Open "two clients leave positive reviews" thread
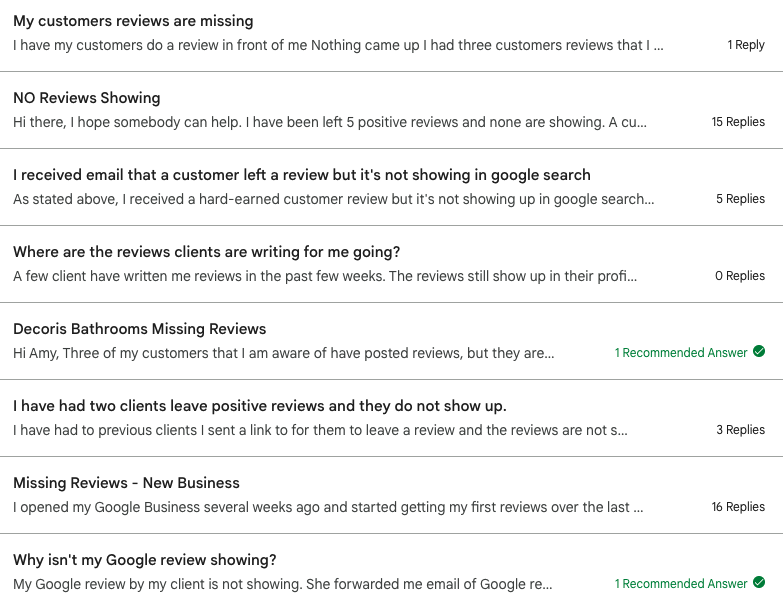This screenshot has height=607, width=783. [x=260, y=406]
